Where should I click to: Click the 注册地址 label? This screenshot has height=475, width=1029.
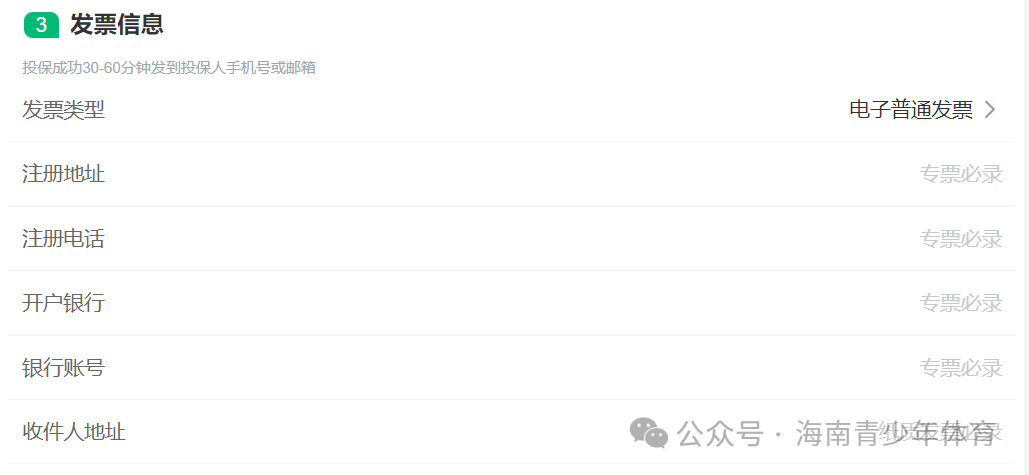click(64, 174)
